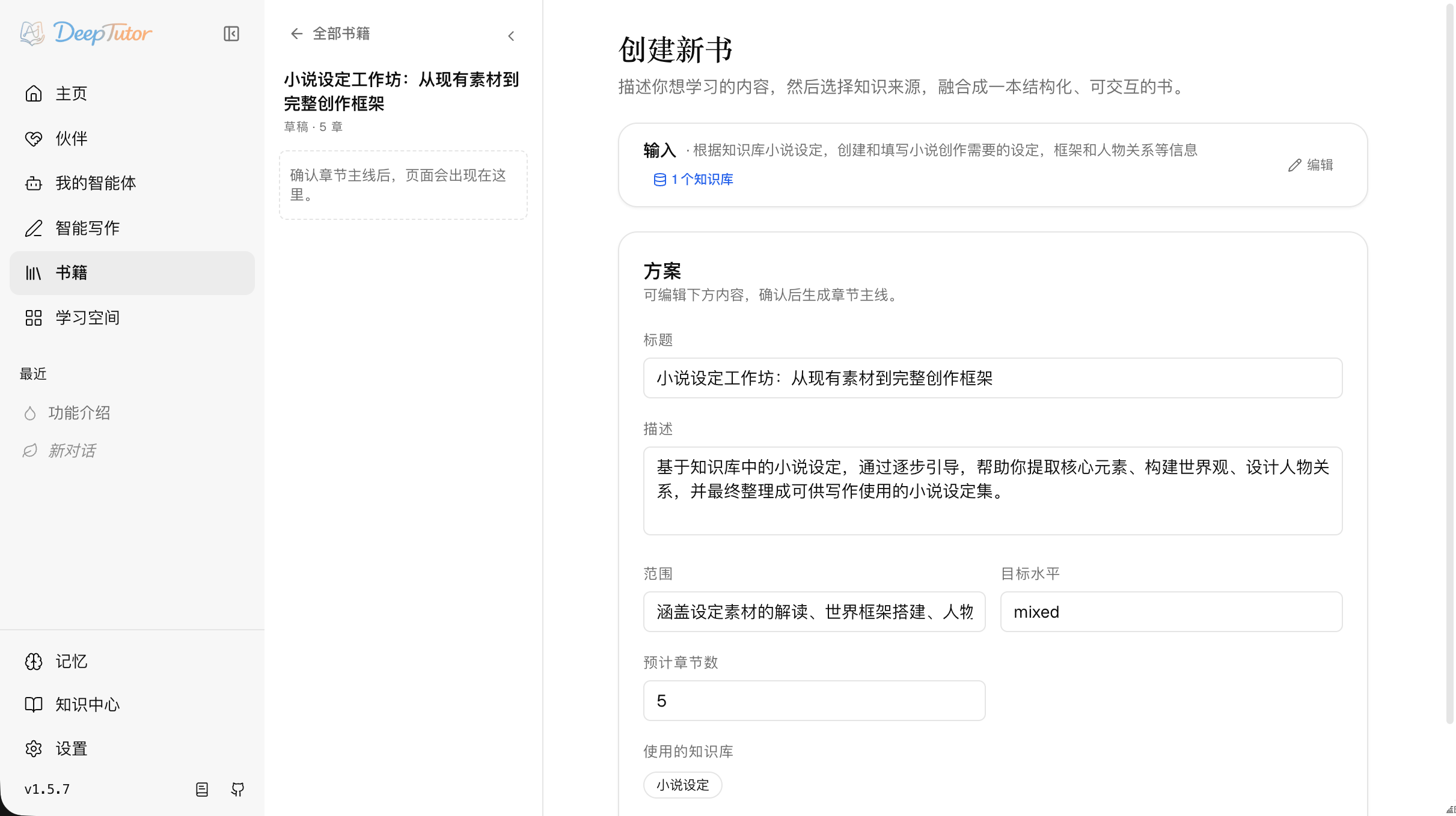Open the 主页 home page
Screen dimensions: 1456x816
(132, 93)
